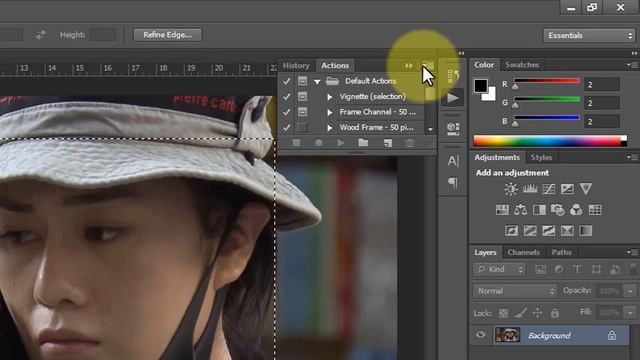Image resolution: width=640 pixels, height=360 pixels.
Task: Create a new action
Action: pyautogui.click(x=388, y=143)
